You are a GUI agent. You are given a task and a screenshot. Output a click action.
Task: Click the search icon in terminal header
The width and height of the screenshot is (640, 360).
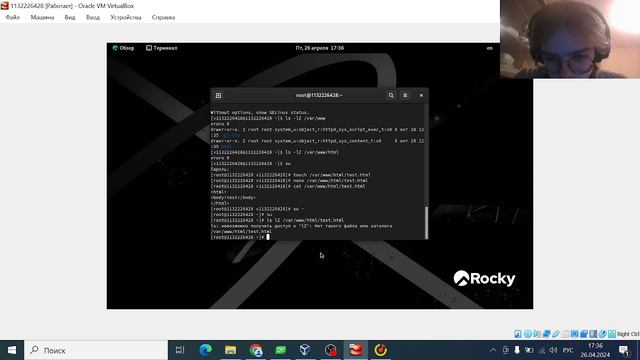point(391,96)
